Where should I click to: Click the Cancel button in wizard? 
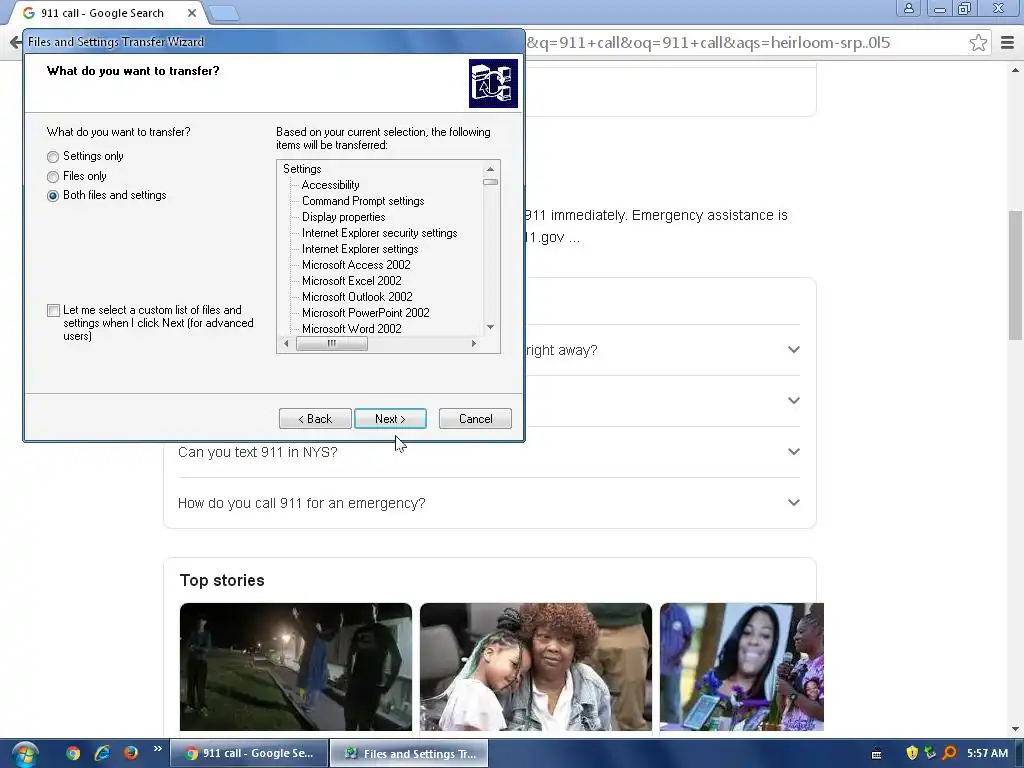pos(475,419)
